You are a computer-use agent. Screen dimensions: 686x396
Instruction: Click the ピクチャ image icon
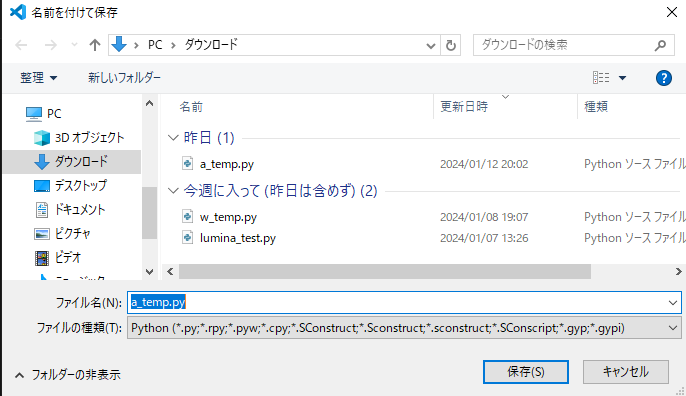tap(42, 234)
